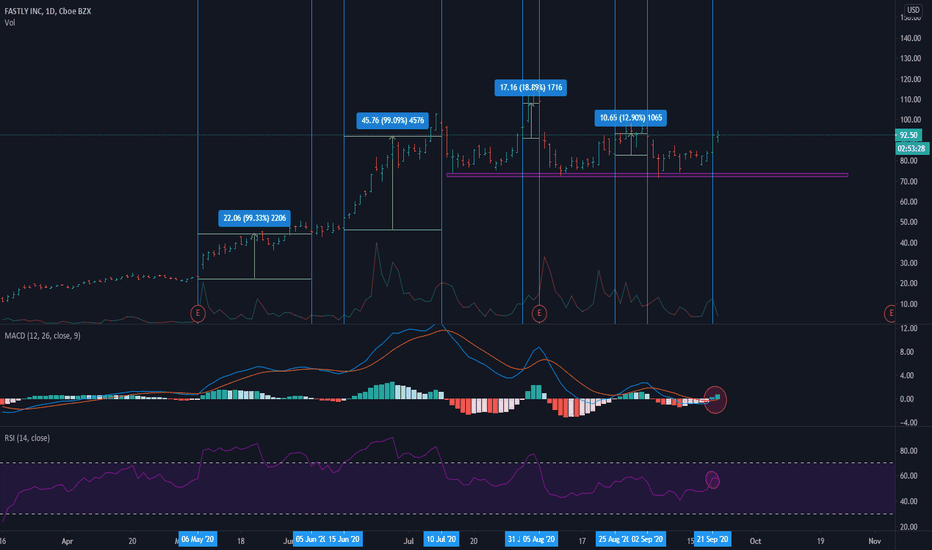Viewport: 932px width, 550px height.
Task: Click 30.00 on the price axis
Action: pyautogui.click(x=908, y=263)
